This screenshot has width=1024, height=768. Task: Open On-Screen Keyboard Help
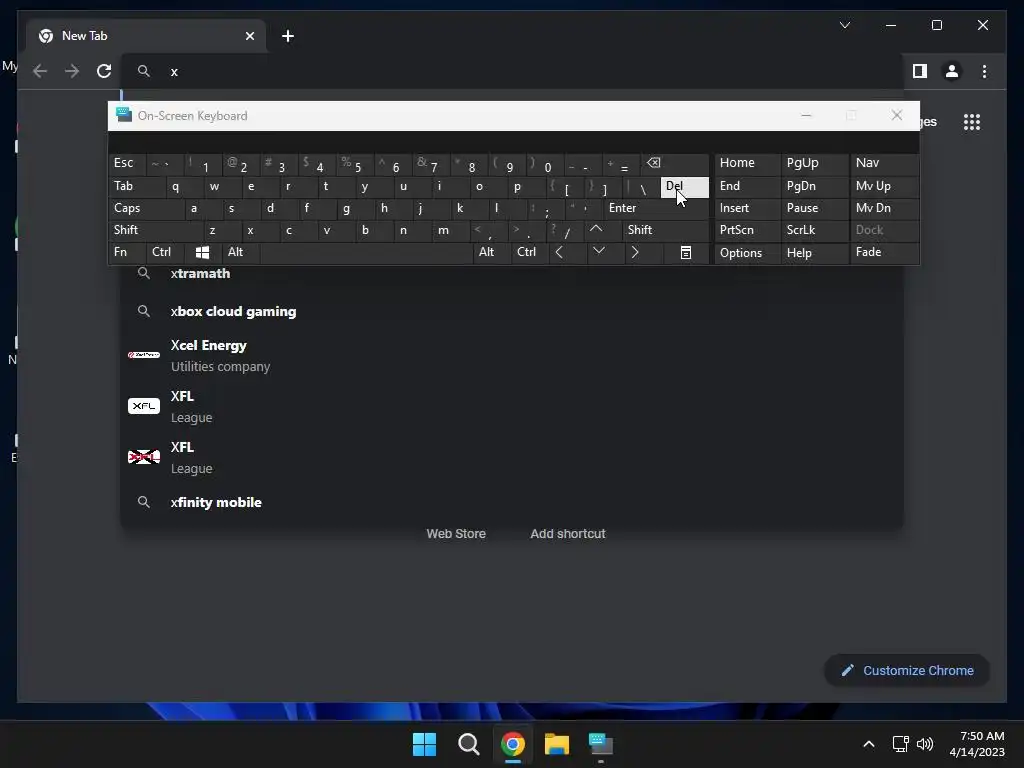point(814,253)
